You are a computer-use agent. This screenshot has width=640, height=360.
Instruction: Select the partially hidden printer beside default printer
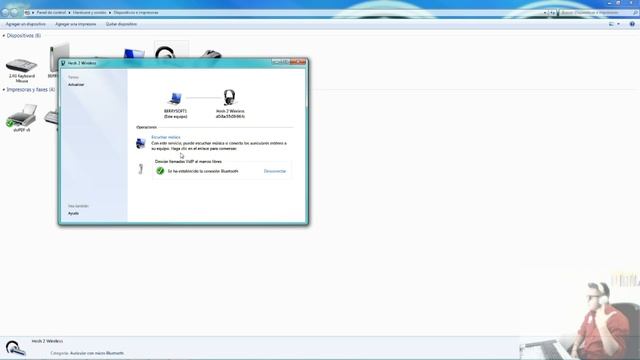click(51, 118)
